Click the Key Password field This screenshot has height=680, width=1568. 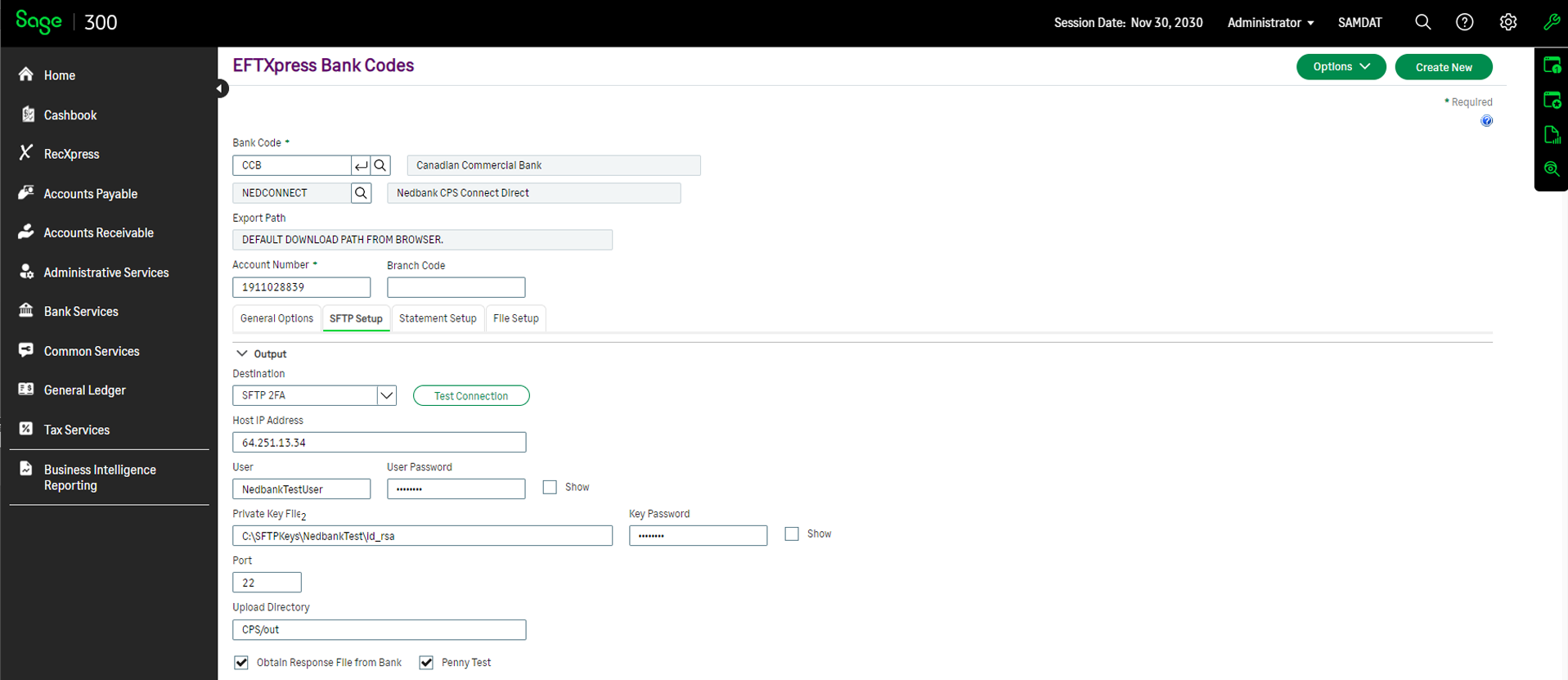(x=699, y=536)
